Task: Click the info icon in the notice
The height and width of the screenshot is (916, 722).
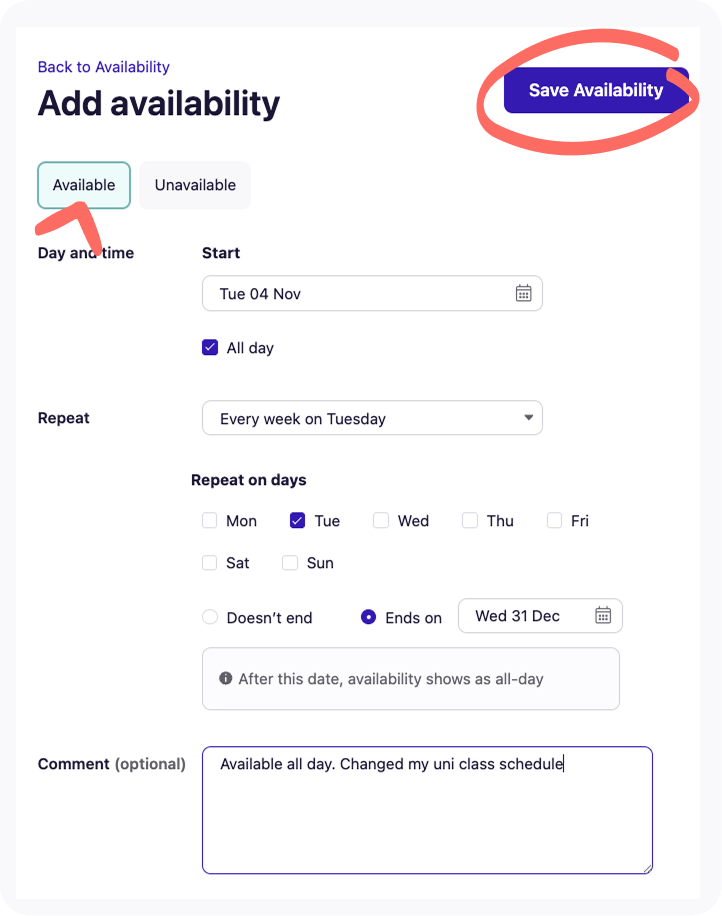Action: coord(226,679)
